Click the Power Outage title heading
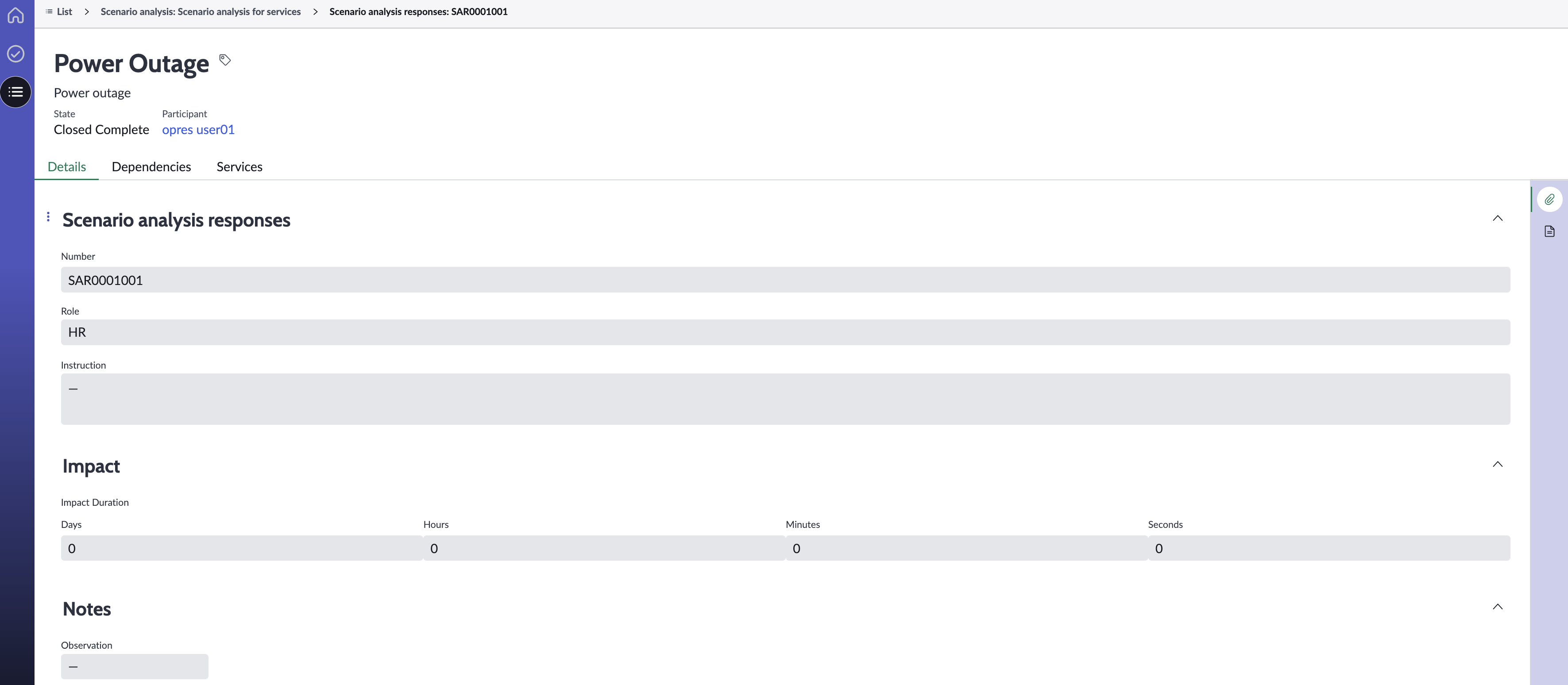Image resolution: width=1568 pixels, height=685 pixels. (x=131, y=63)
